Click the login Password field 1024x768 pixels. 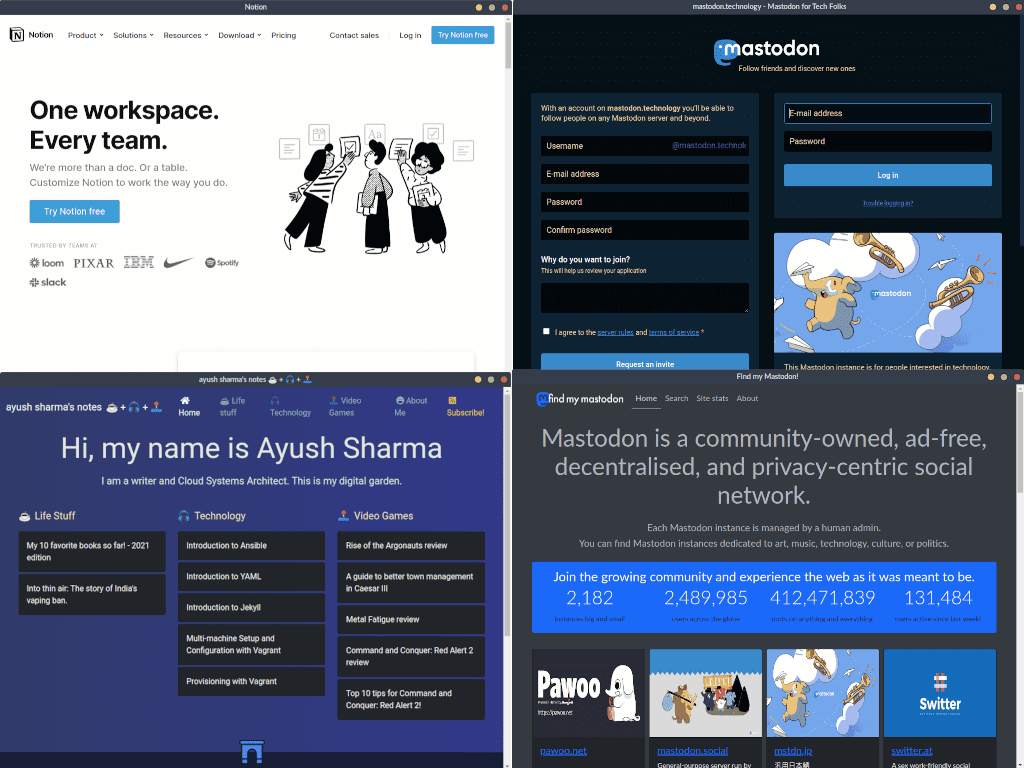(888, 141)
